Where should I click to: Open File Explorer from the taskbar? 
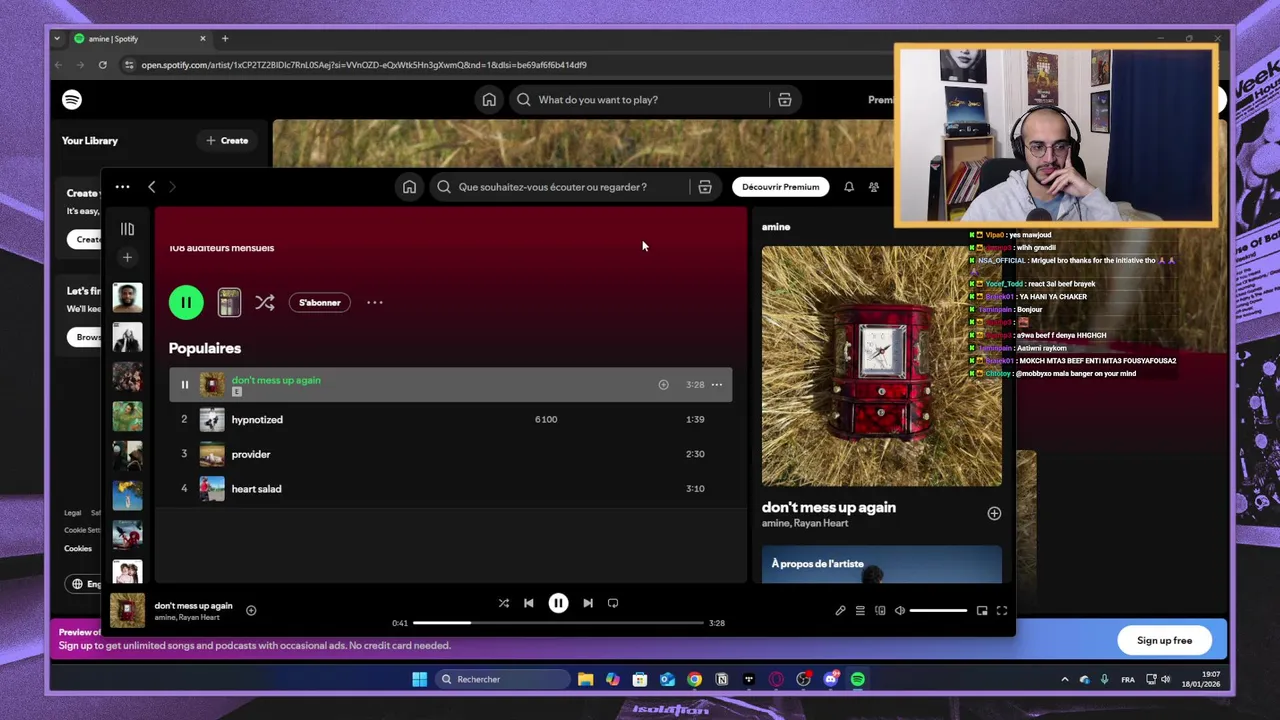(586, 679)
